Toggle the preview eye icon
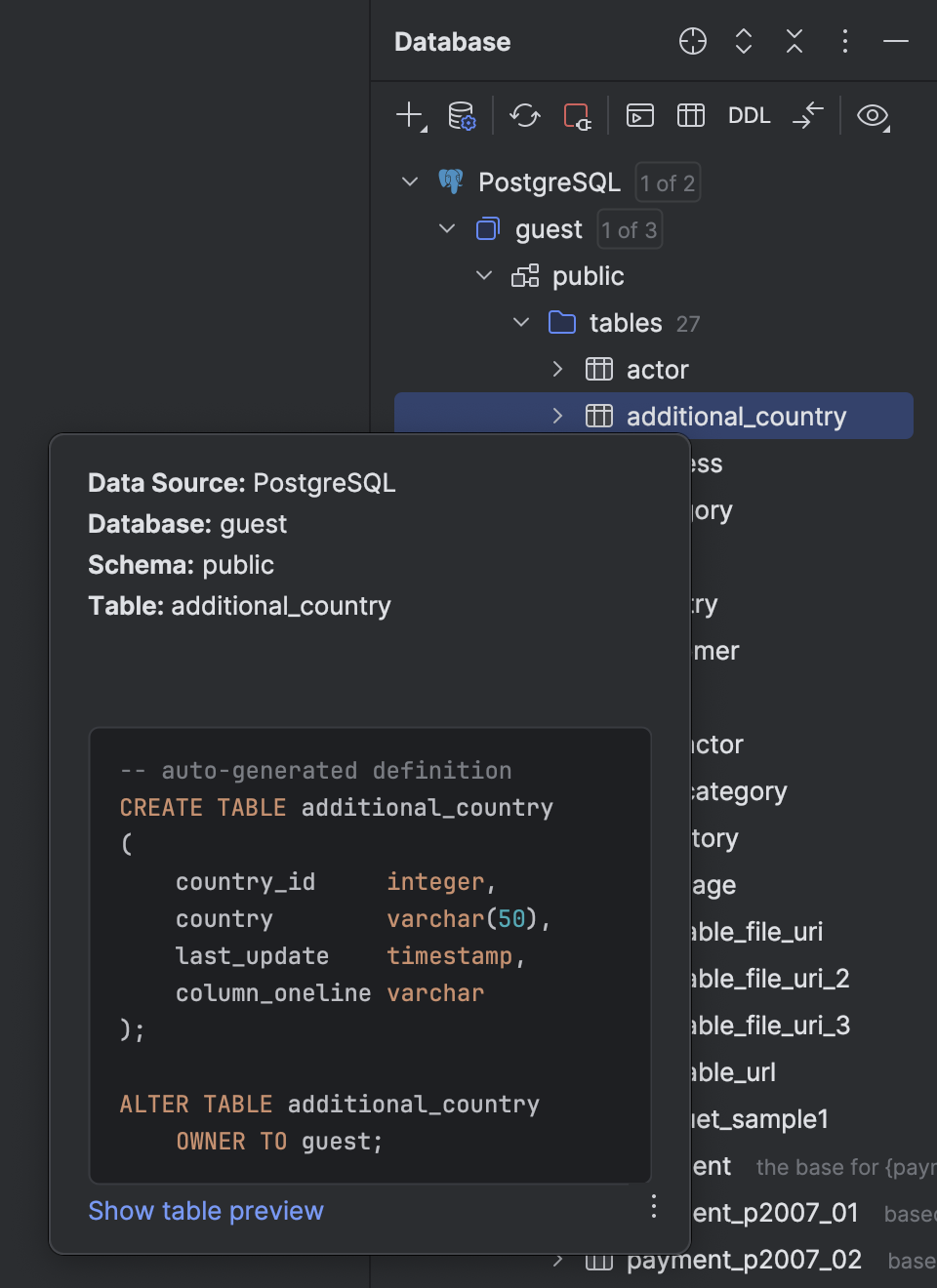 tap(873, 115)
